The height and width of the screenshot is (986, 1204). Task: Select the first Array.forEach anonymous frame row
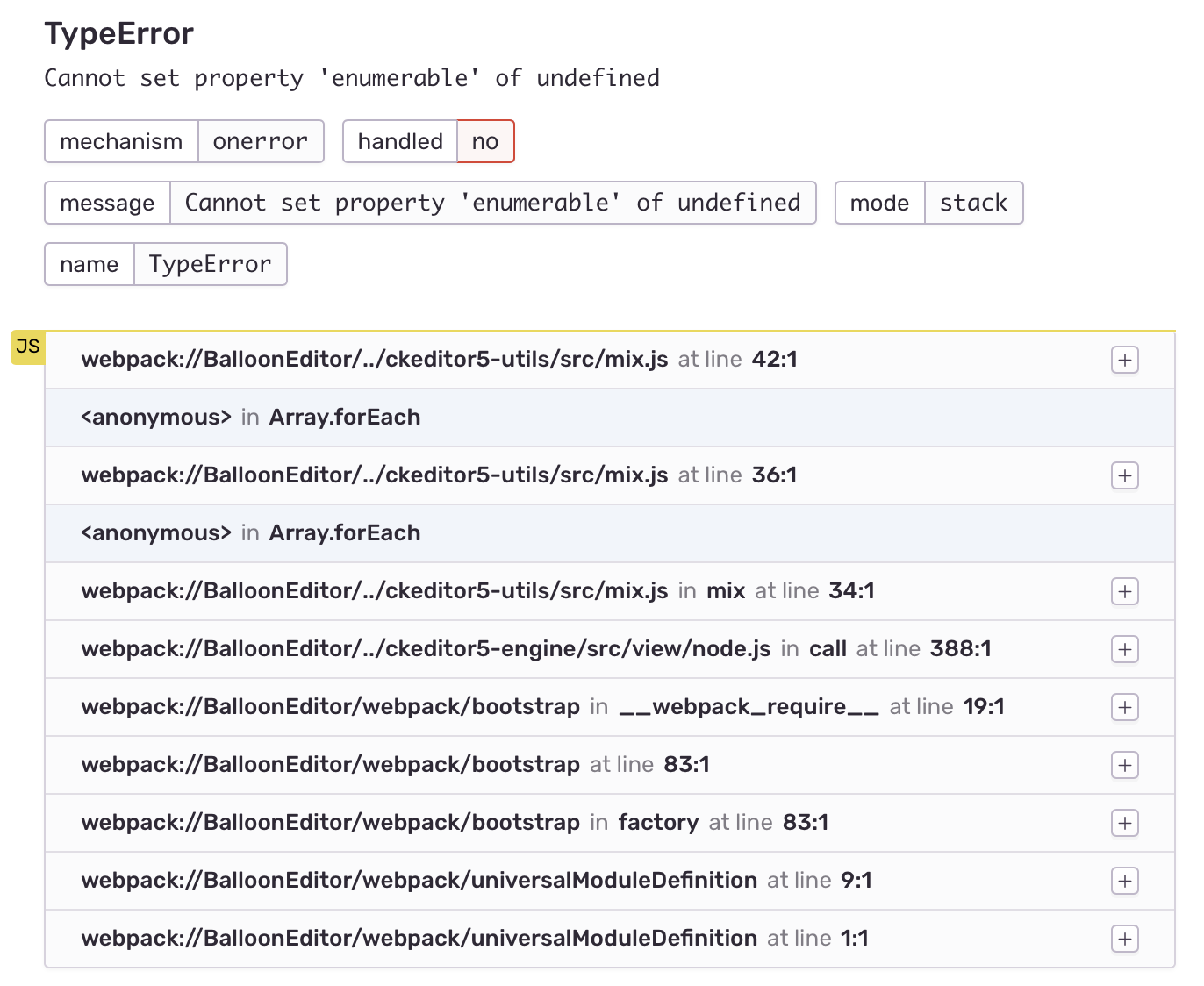point(250,418)
